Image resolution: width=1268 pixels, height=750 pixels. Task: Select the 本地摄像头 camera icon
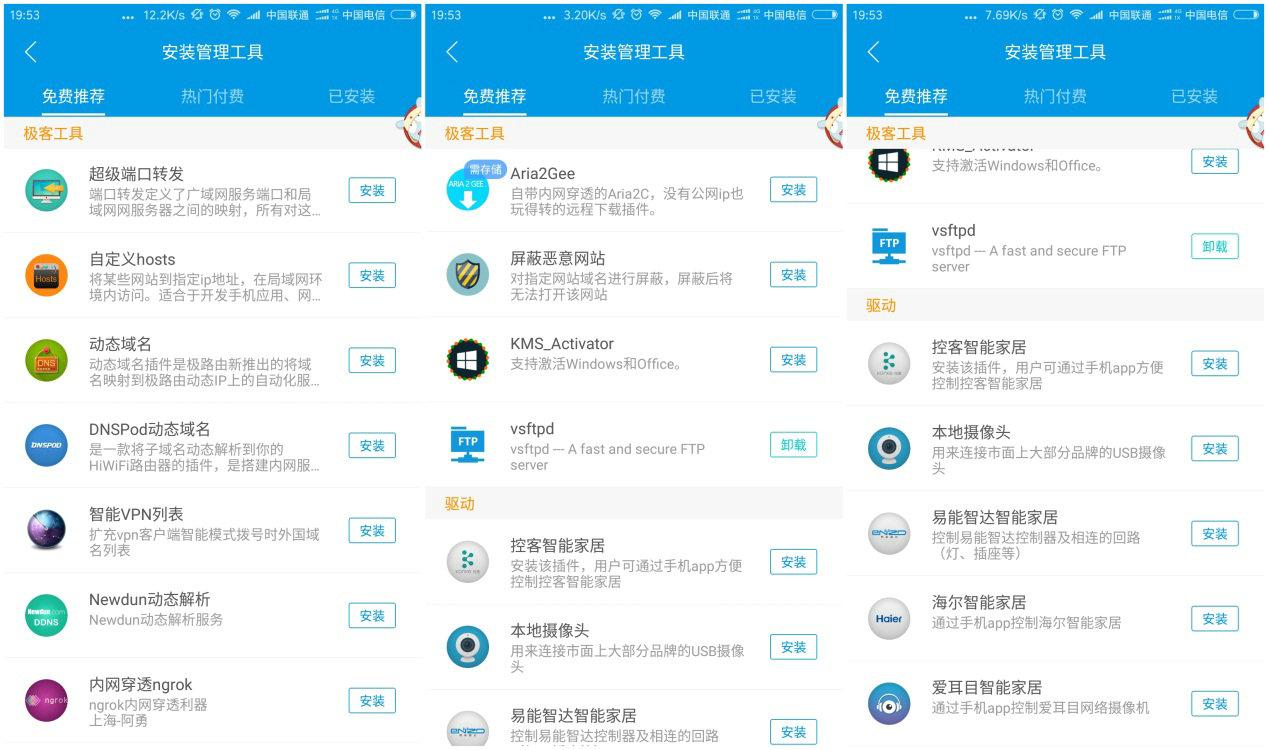tap(466, 647)
